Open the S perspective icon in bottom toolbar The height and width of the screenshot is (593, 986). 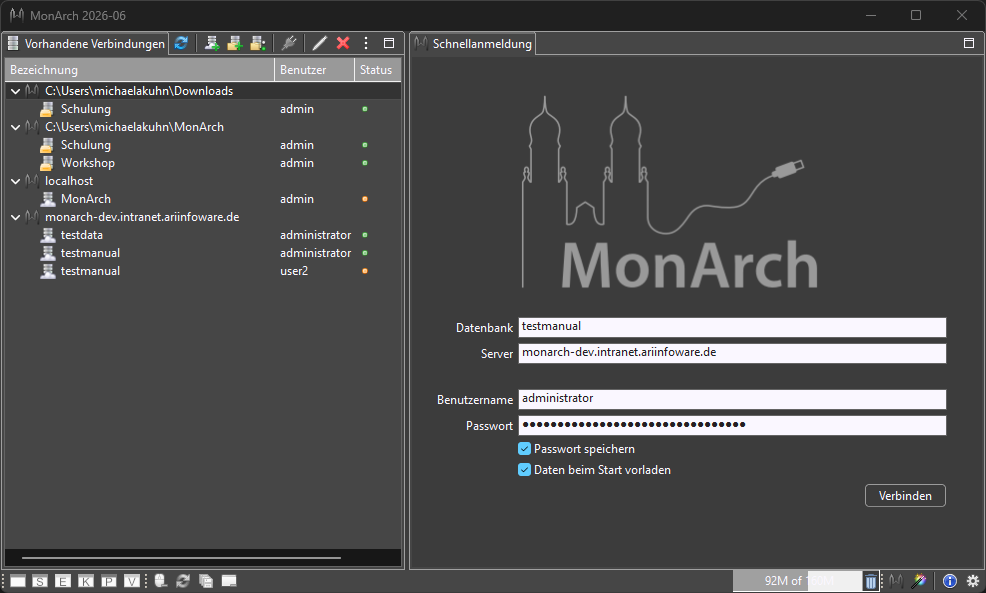[40, 581]
